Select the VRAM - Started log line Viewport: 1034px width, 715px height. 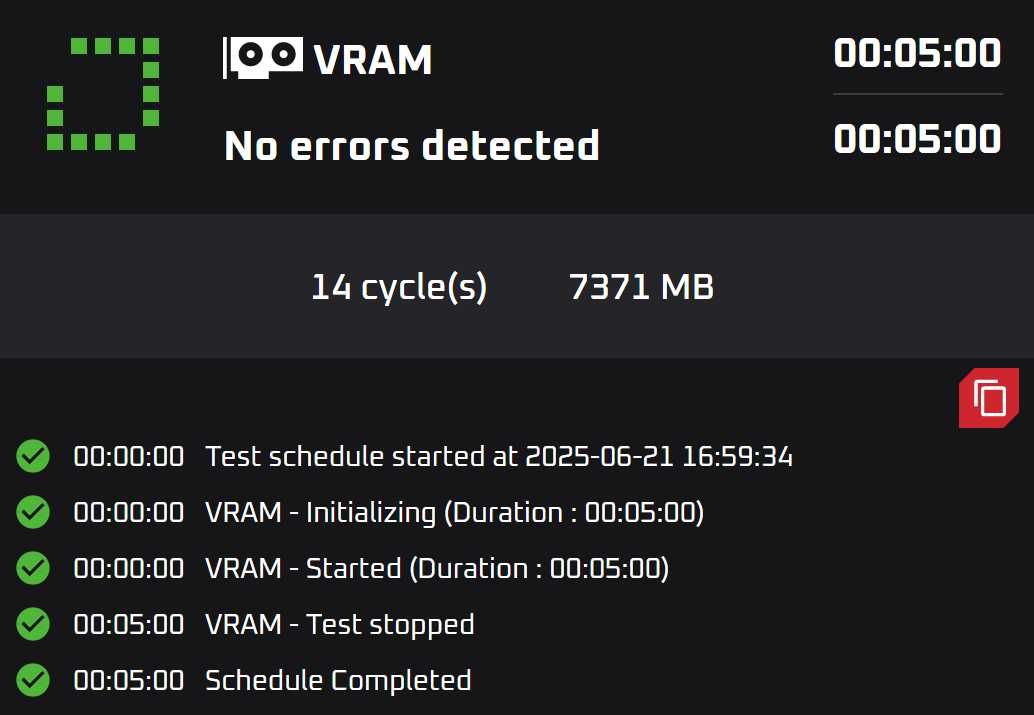tap(371, 569)
